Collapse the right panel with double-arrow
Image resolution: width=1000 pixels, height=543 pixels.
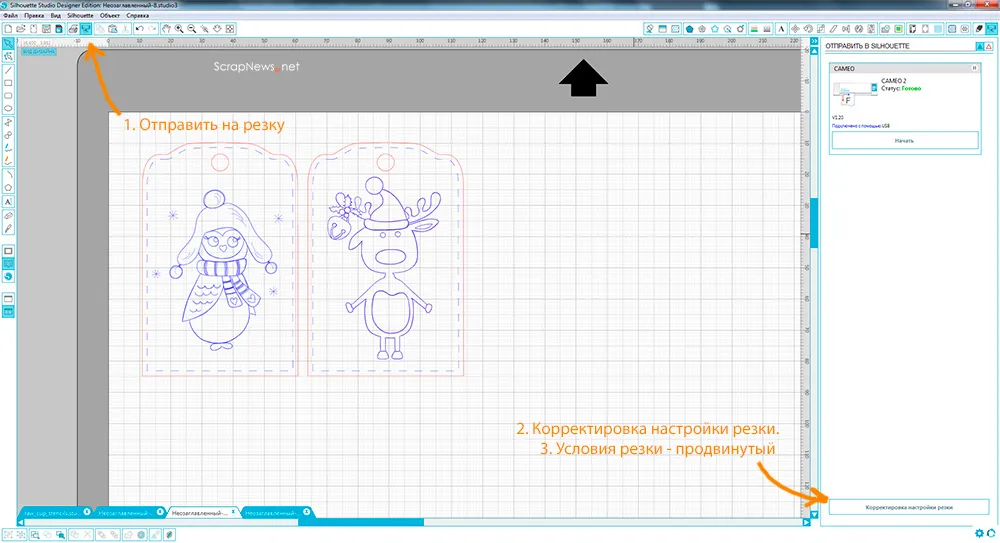814,41
